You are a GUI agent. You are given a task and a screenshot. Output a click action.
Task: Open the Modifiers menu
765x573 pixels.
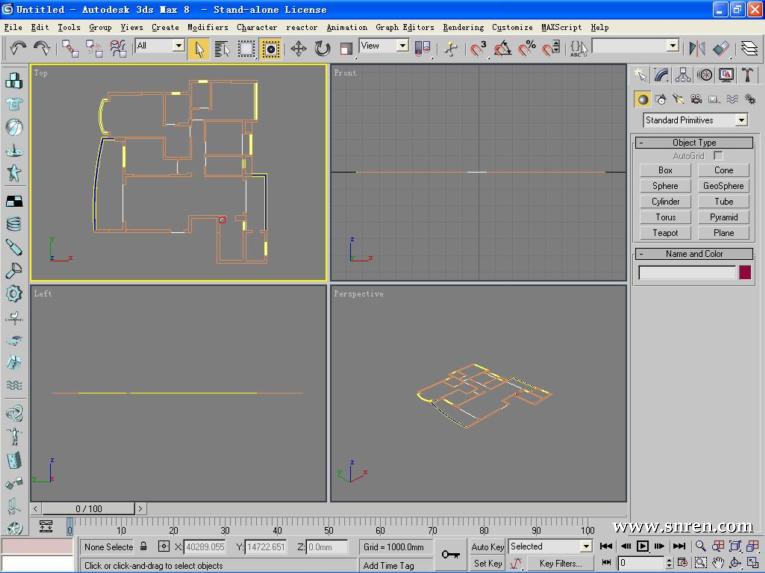coord(207,27)
